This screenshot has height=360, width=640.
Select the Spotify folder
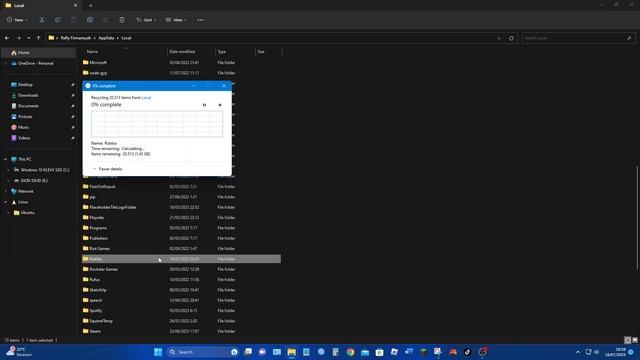click(x=96, y=311)
